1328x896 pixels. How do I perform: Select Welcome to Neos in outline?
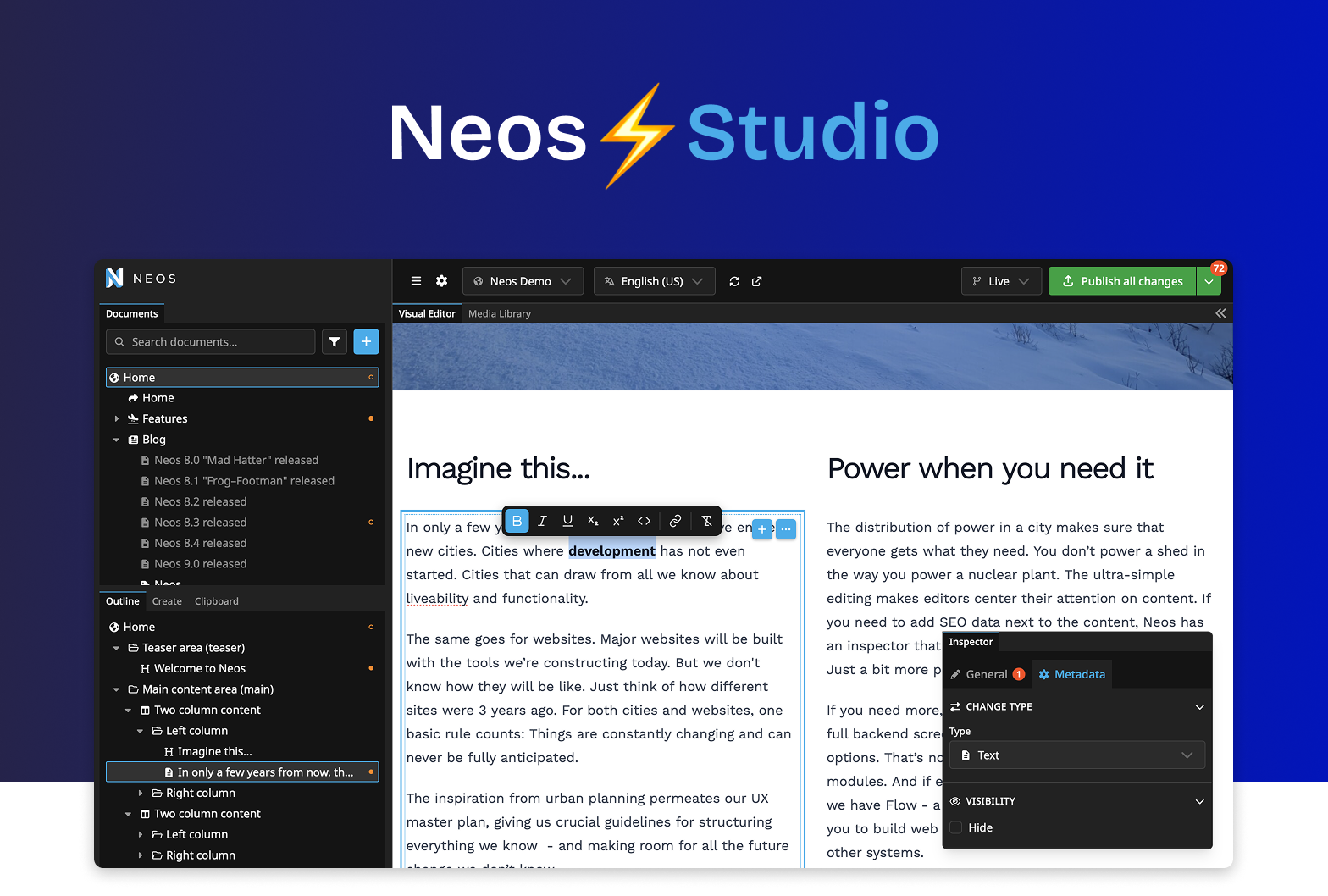point(199,668)
